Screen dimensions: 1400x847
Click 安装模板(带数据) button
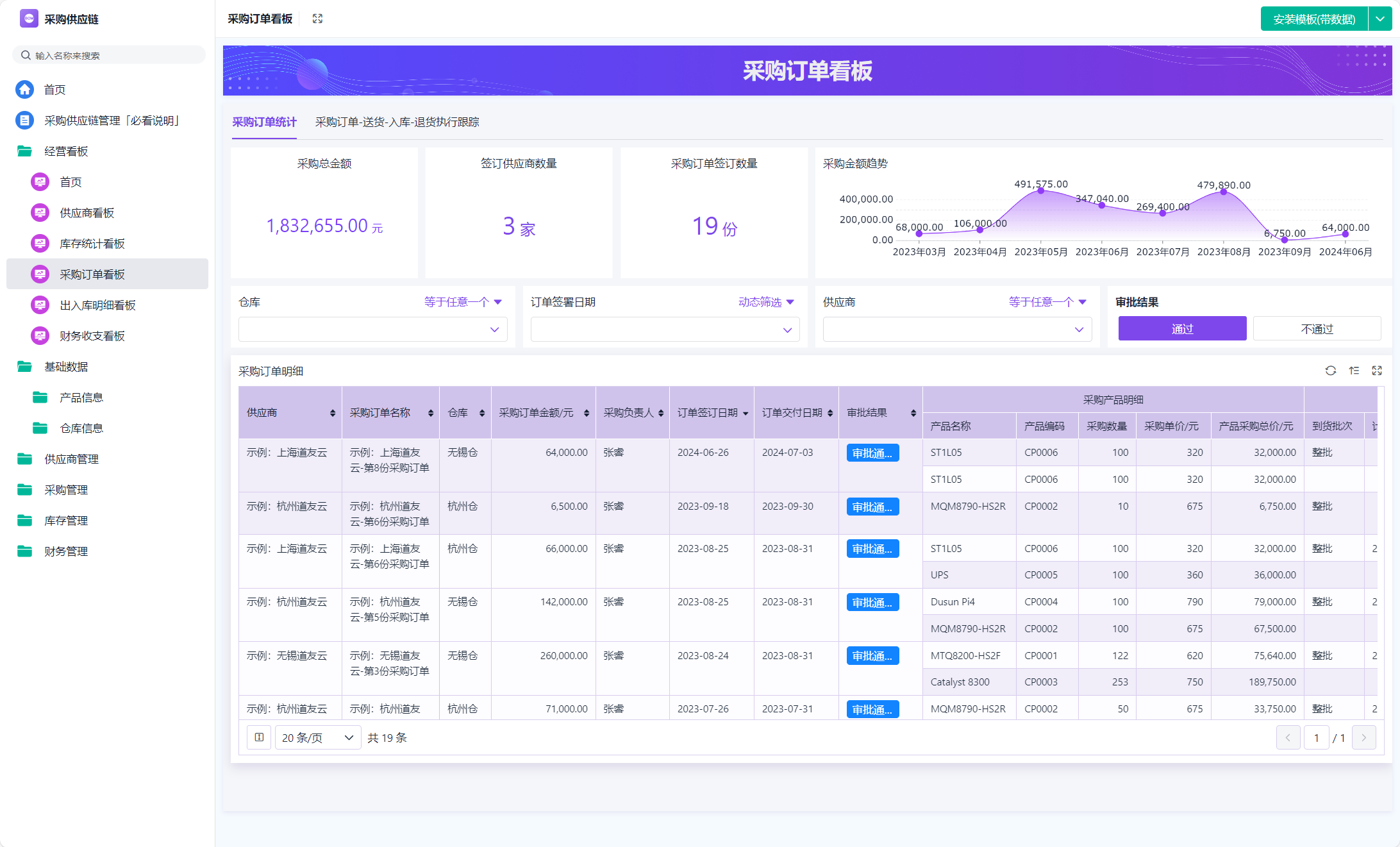1314,19
